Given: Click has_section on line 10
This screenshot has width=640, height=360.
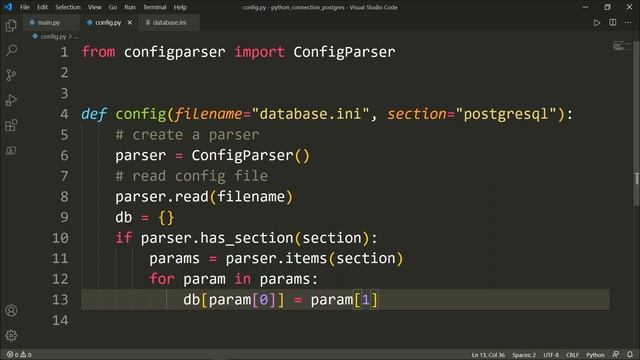Looking at the screenshot, I should [247, 238].
